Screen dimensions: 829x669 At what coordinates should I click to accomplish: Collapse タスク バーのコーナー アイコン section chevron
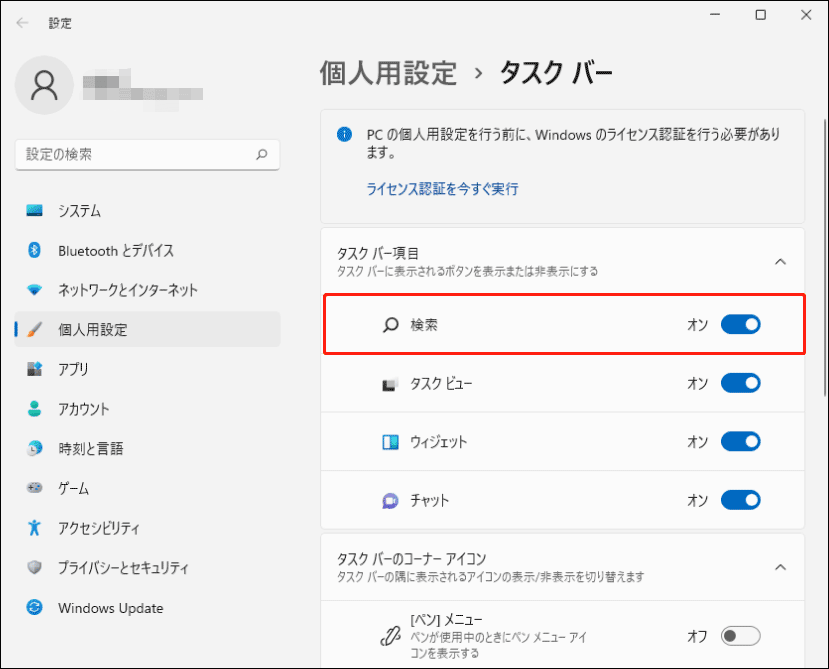(780, 567)
